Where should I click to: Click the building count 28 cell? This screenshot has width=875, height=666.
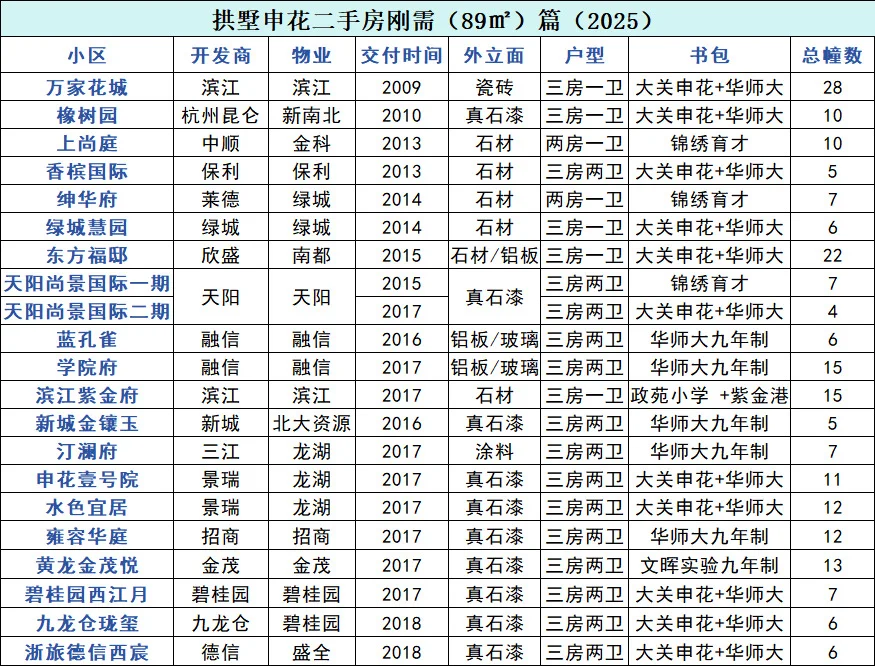click(833, 87)
